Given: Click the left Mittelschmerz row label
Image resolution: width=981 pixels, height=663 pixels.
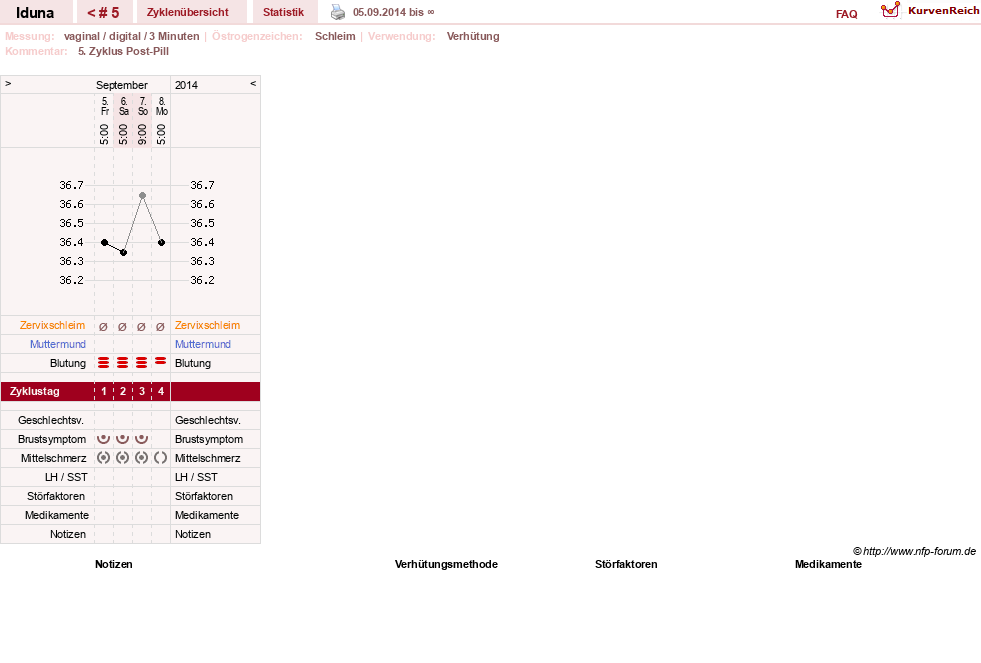Looking at the screenshot, I should point(53,458).
